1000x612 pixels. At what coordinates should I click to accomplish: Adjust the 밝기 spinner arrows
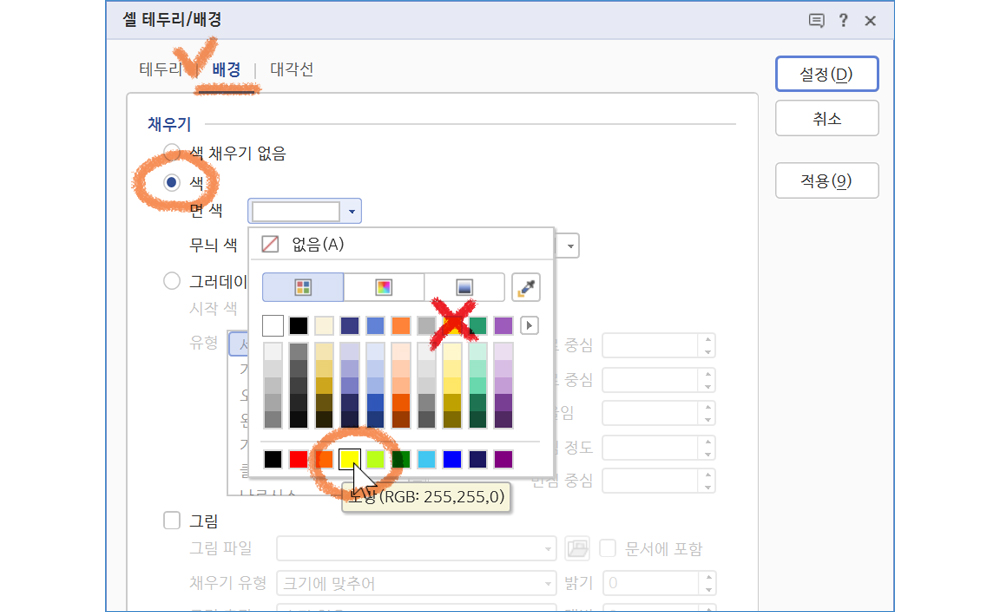[x=708, y=583]
